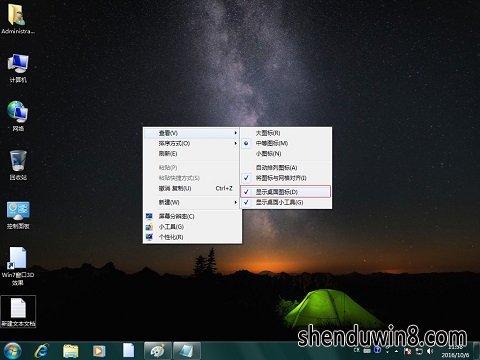Image resolution: width=480 pixels, height=360 pixels.
Task: Open the network status tray icon
Action: point(419,351)
